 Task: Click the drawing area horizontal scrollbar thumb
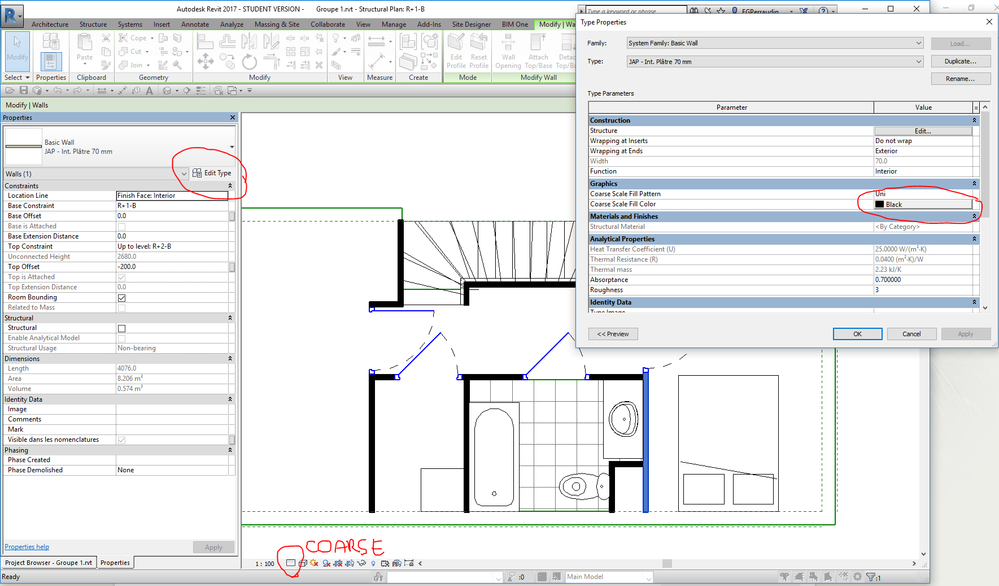666,564
